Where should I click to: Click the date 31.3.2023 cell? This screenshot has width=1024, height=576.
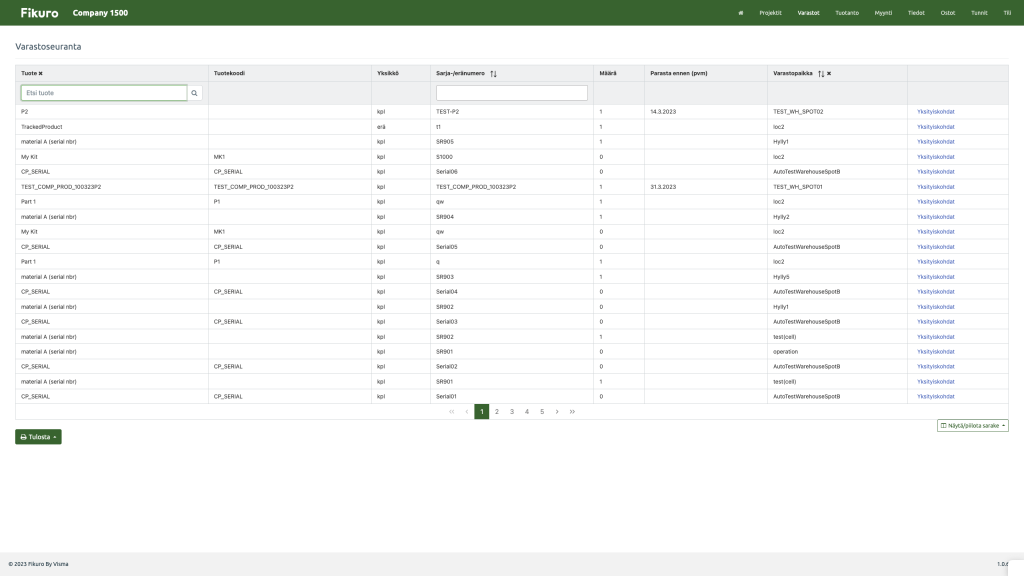click(x=663, y=187)
